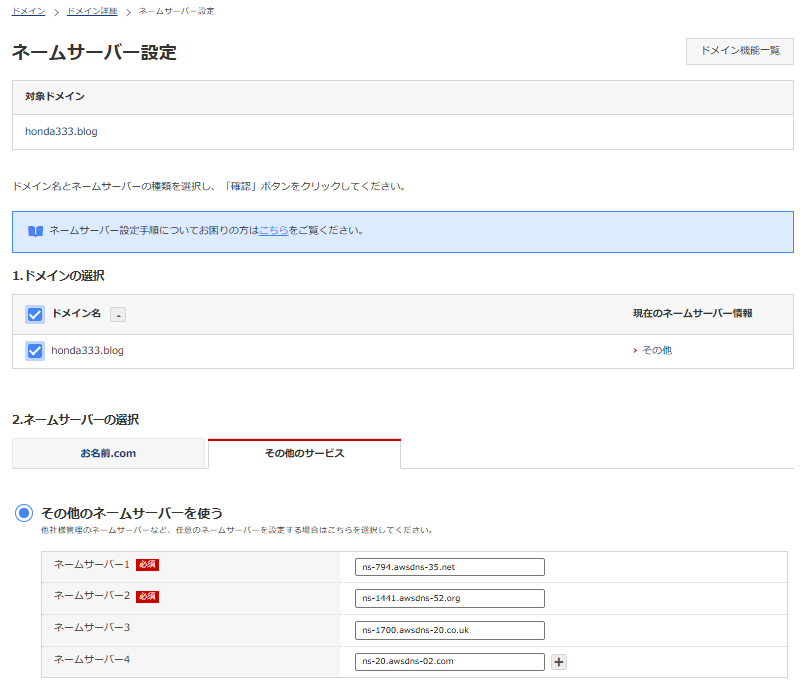Select the その他のネームサーバーを使う radio button
The width and height of the screenshot is (804, 689).
point(24,513)
